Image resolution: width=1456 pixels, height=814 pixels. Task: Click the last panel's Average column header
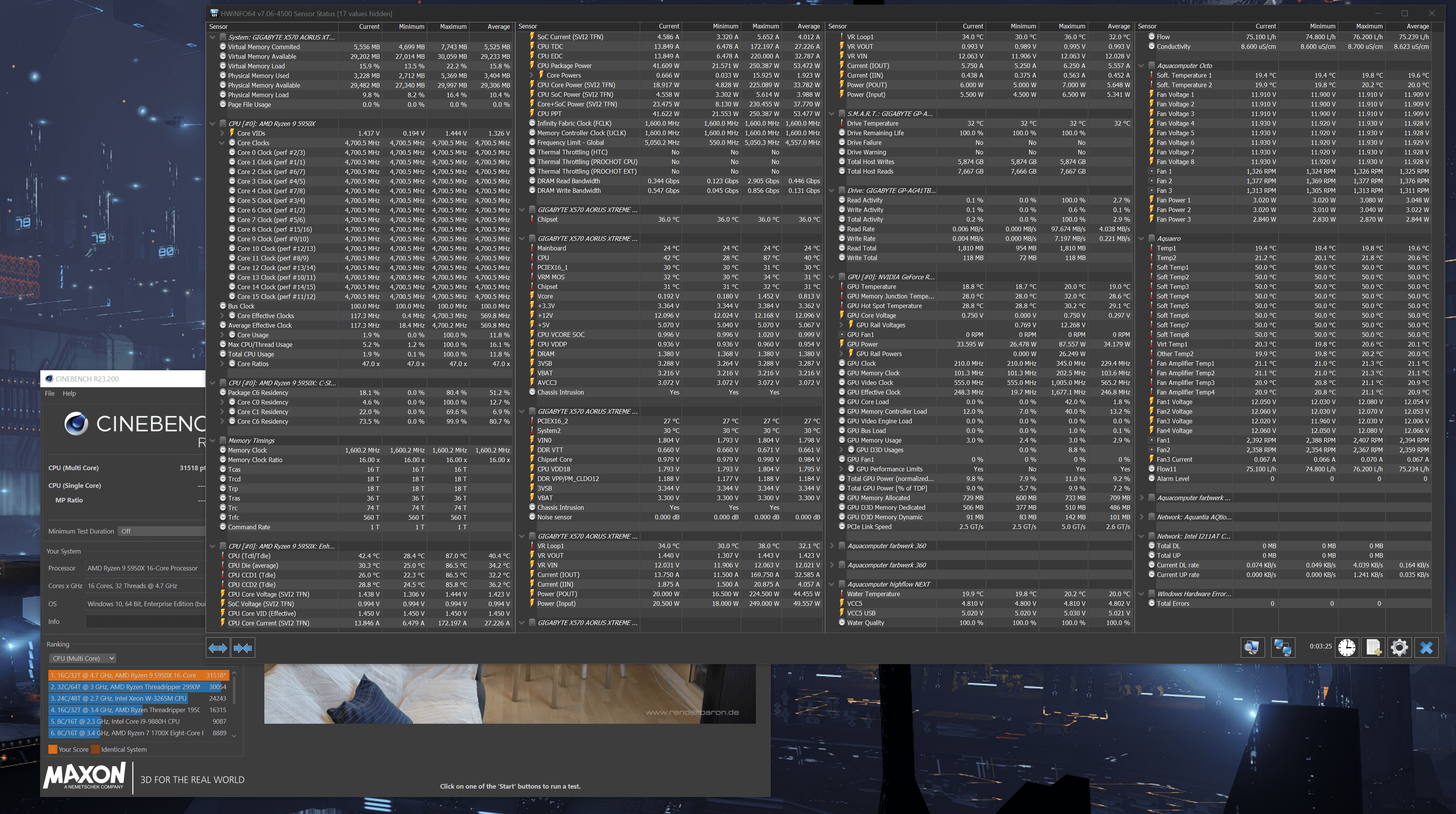coord(1409,27)
